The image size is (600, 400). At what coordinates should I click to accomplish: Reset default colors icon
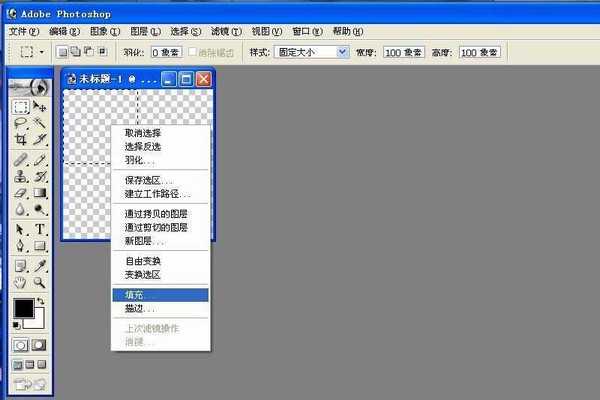pos(16,325)
